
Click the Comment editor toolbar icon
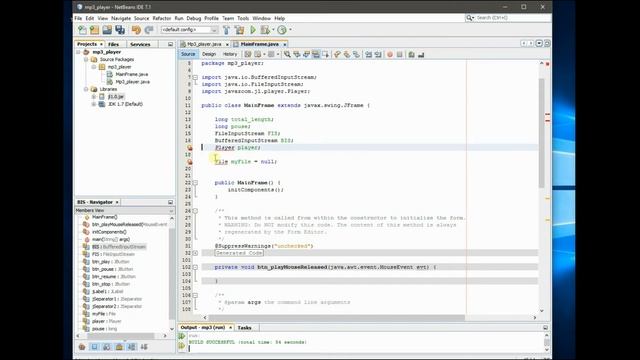411,54
